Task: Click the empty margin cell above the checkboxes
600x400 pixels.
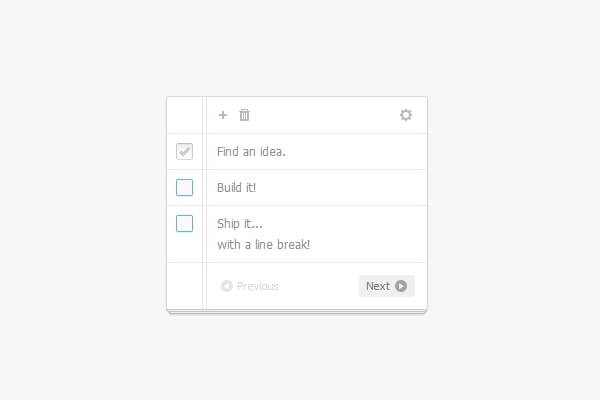Action: [x=184, y=115]
